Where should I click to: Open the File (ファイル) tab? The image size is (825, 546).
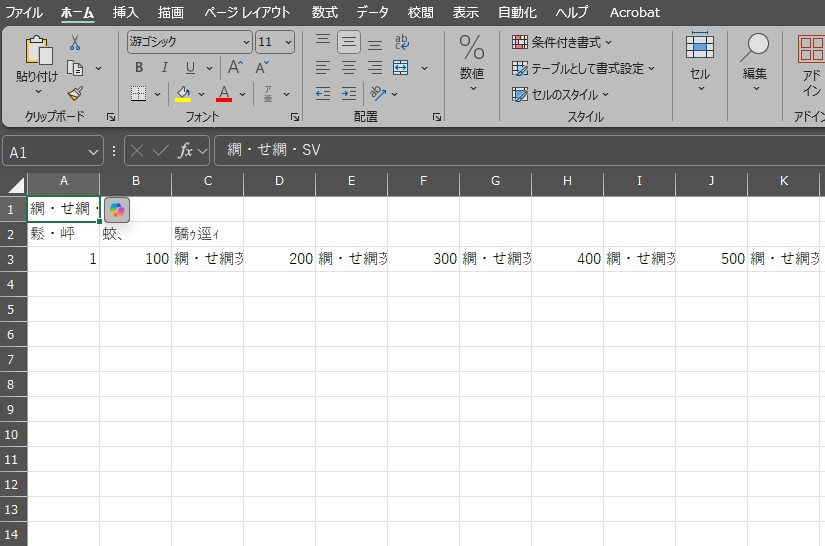click(x=24, y=12)
